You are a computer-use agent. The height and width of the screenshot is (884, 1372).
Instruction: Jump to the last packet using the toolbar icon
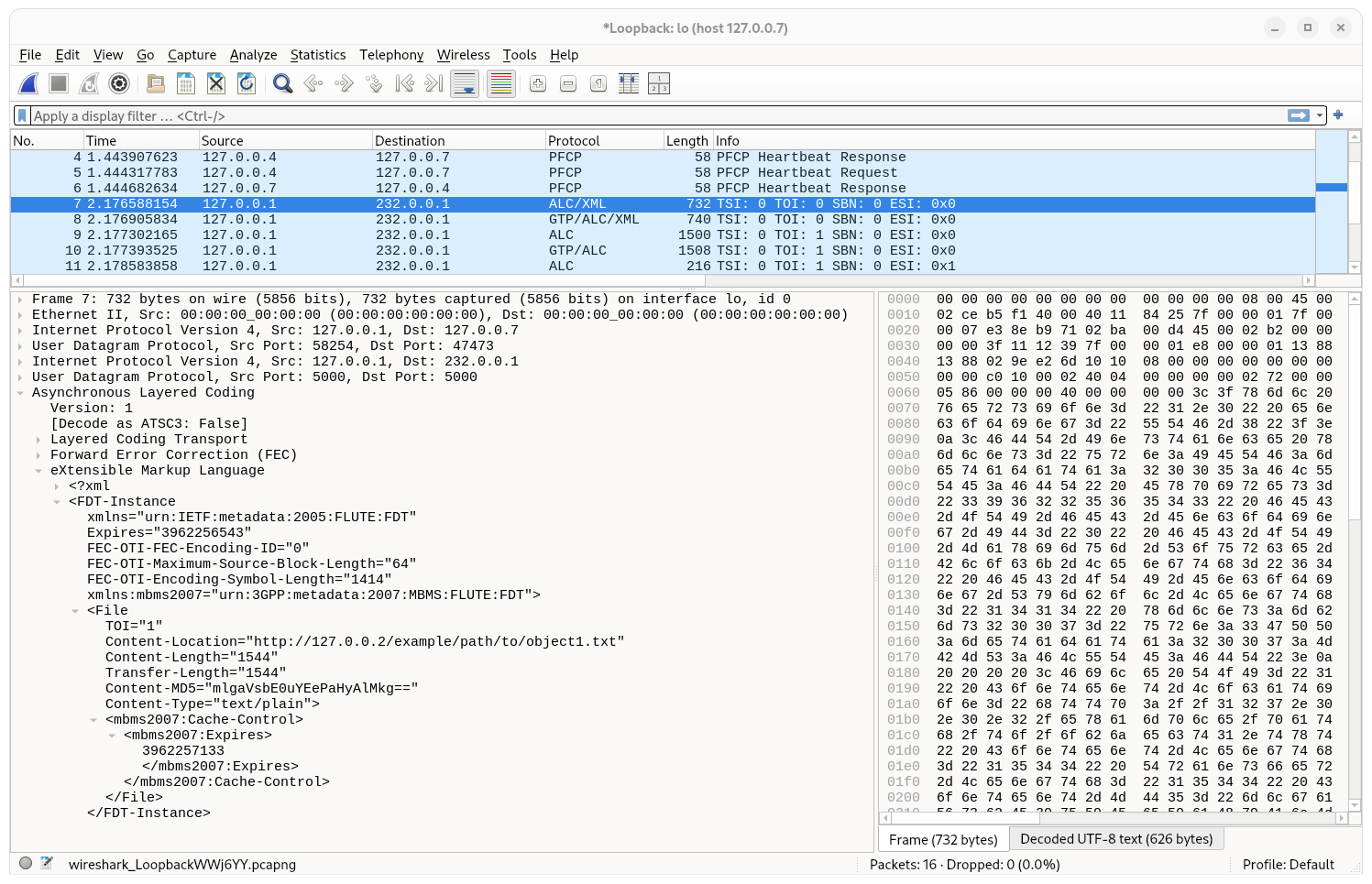pyautogui.click(x=432, y=83)
